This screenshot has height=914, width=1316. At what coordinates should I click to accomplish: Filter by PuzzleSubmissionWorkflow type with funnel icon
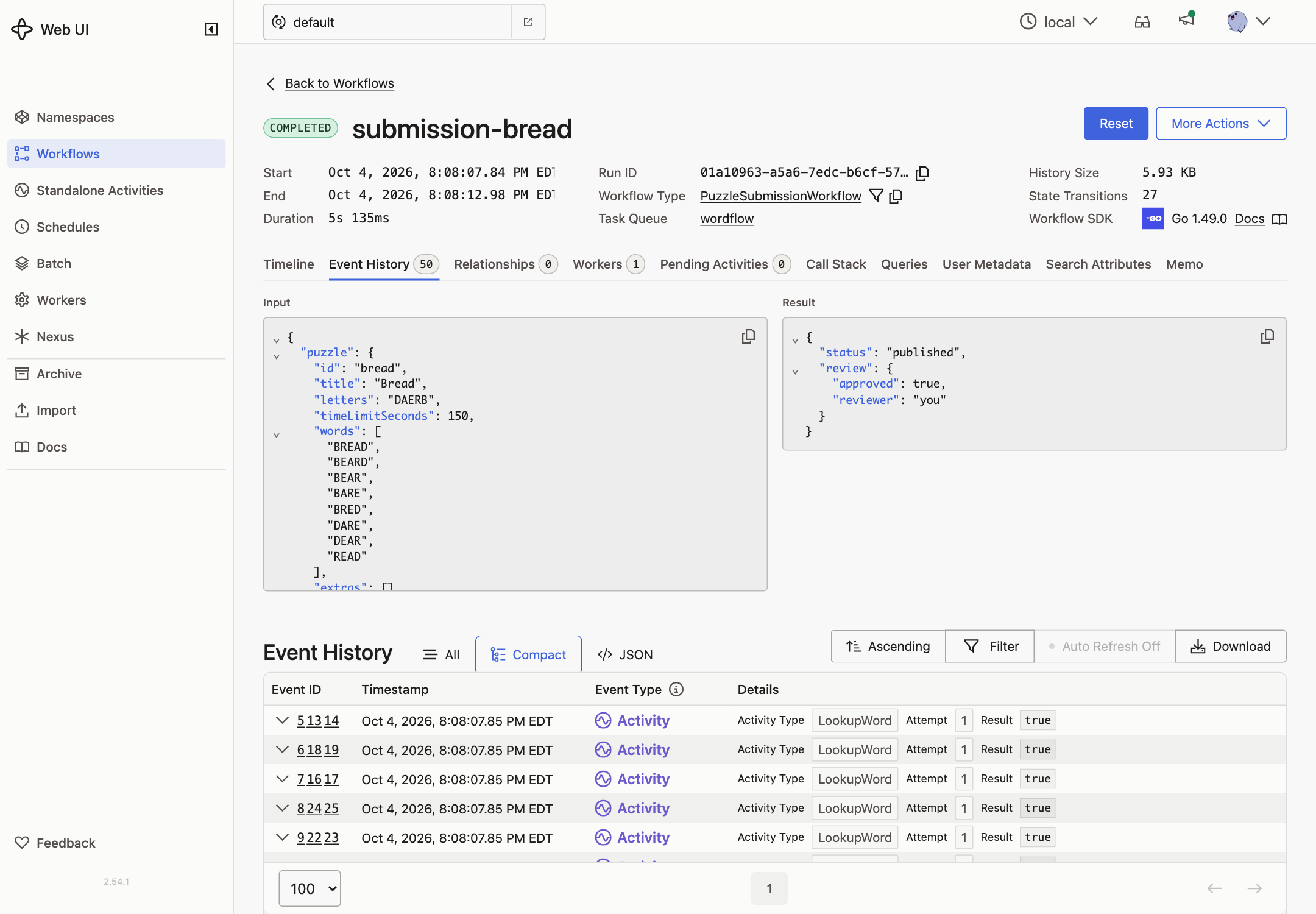(x=876, y=196)
